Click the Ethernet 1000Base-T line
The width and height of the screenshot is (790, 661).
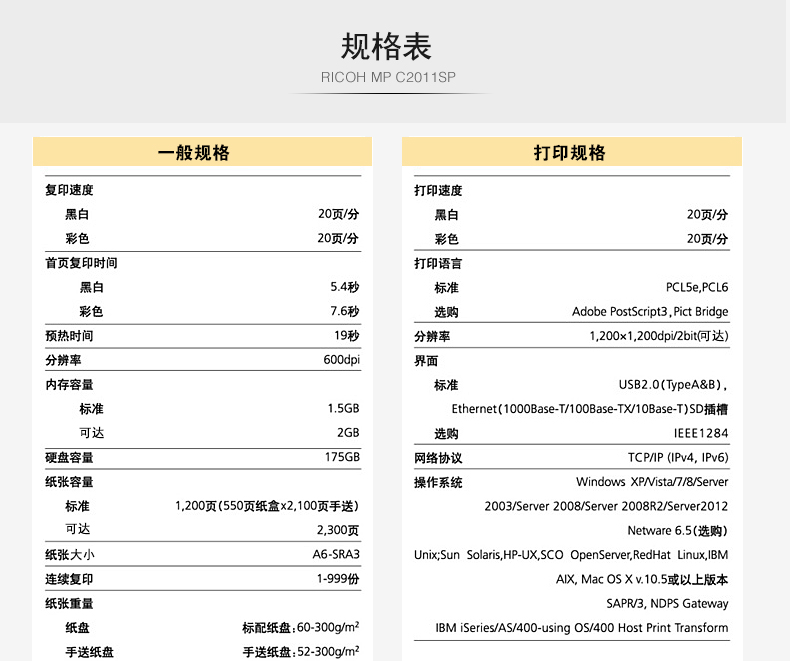pos(589,409)
